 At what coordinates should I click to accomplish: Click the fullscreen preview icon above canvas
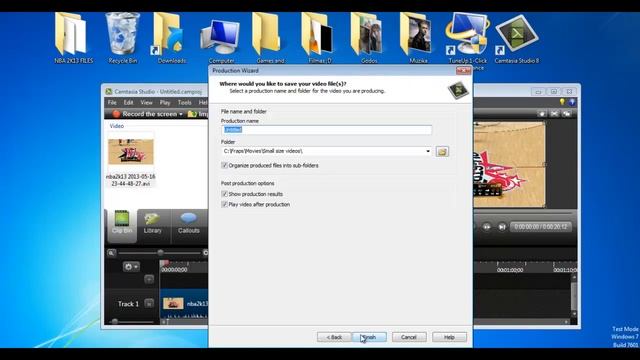tap(554, 113)
